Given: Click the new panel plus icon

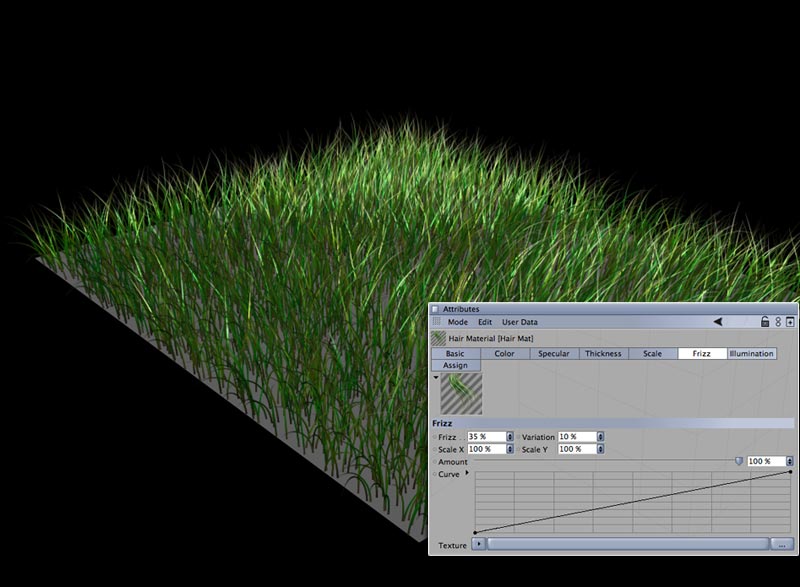Looking at the screenshot, I should [x=790, y=322].
